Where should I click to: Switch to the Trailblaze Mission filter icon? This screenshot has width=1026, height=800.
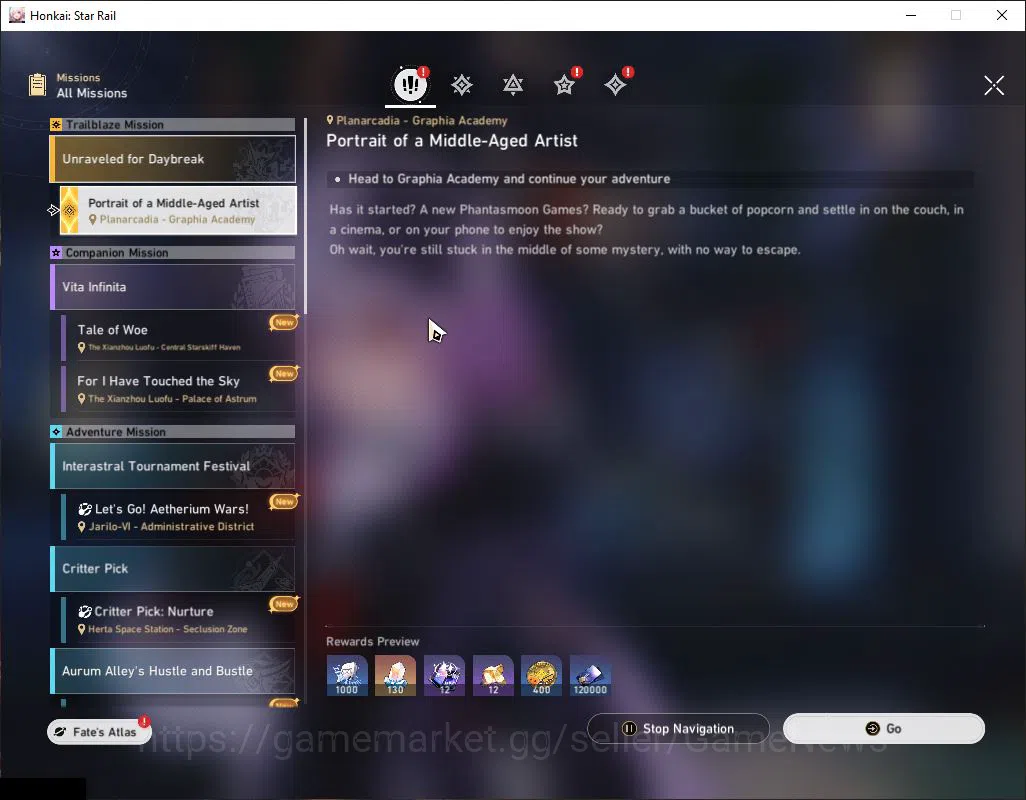tap(461, 85)
